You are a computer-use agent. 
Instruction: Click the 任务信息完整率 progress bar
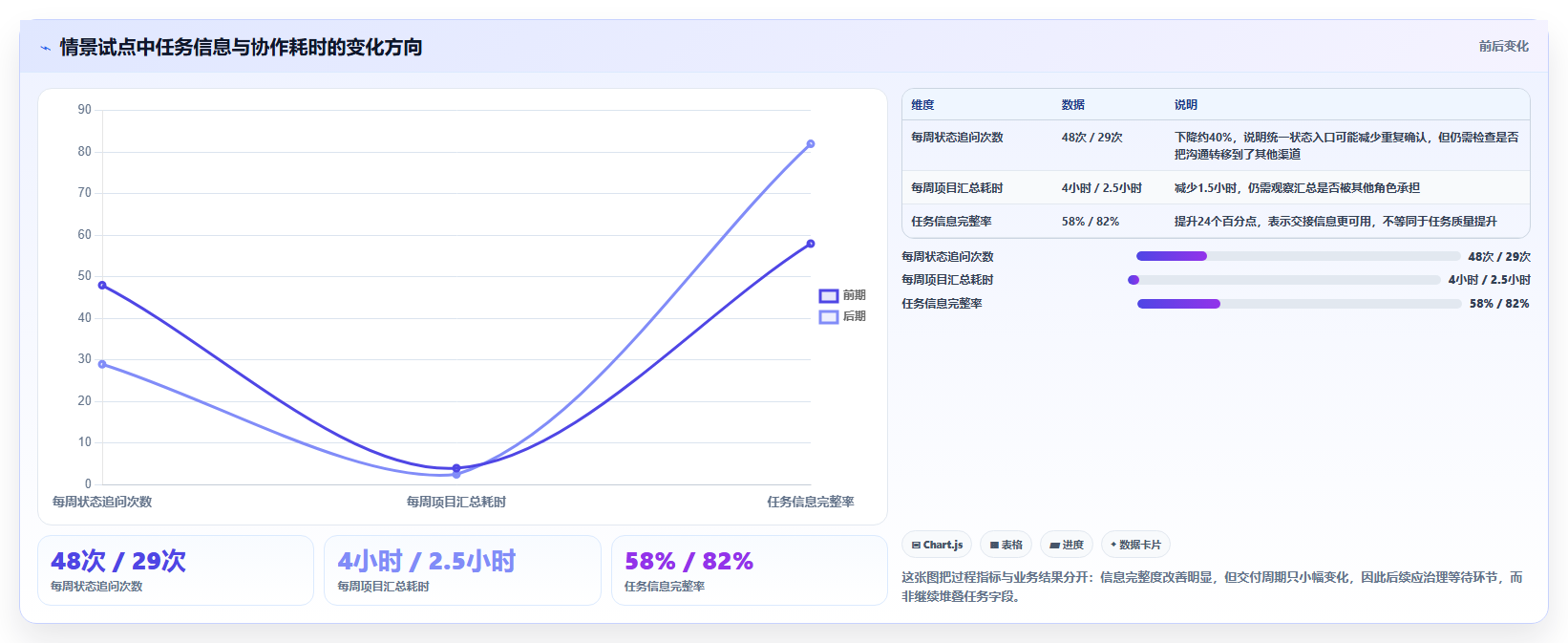point(1299,304)
